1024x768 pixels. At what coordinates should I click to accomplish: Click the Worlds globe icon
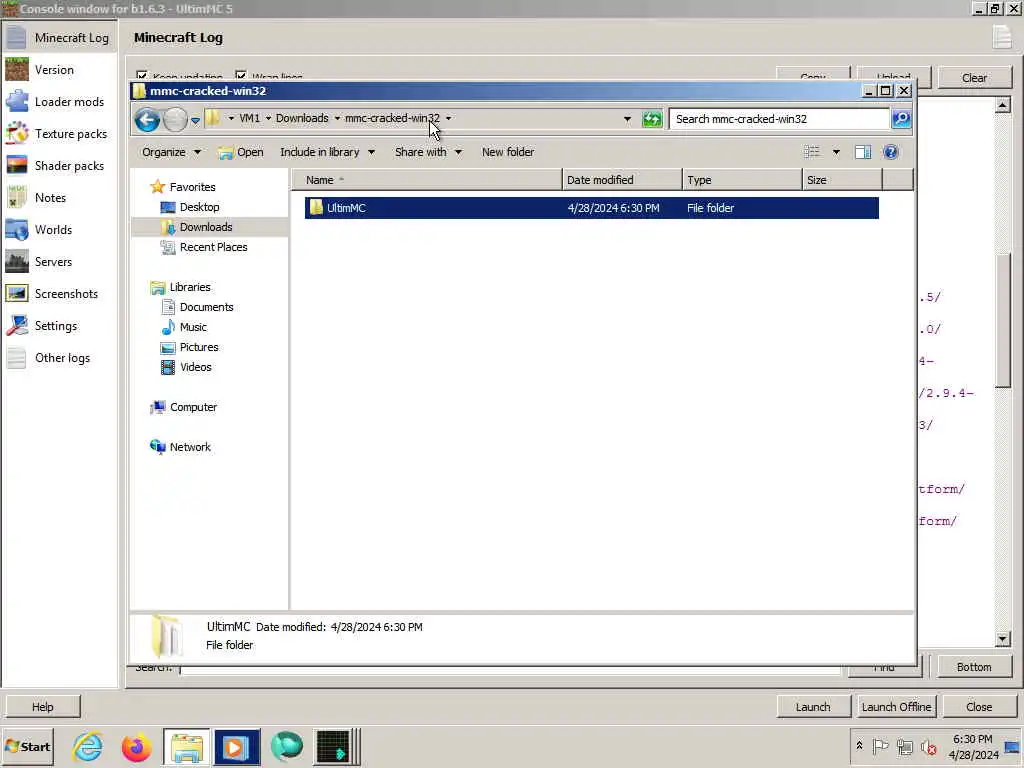click(x=17, y=230)
